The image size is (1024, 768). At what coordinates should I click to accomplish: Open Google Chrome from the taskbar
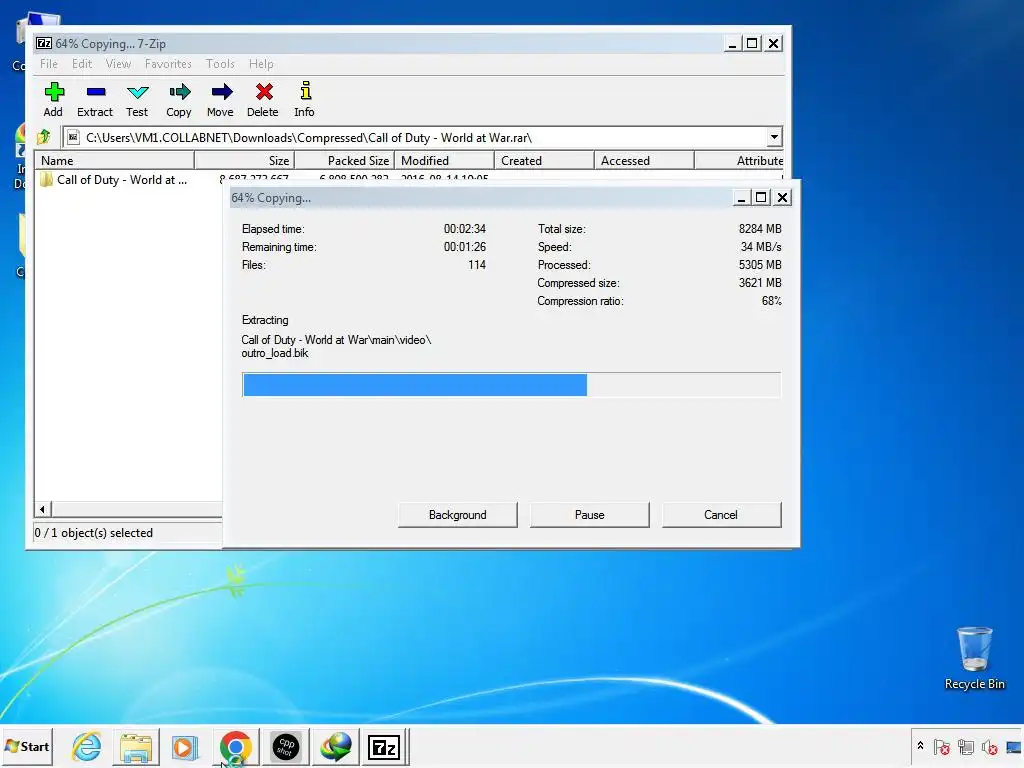(236, 746)
